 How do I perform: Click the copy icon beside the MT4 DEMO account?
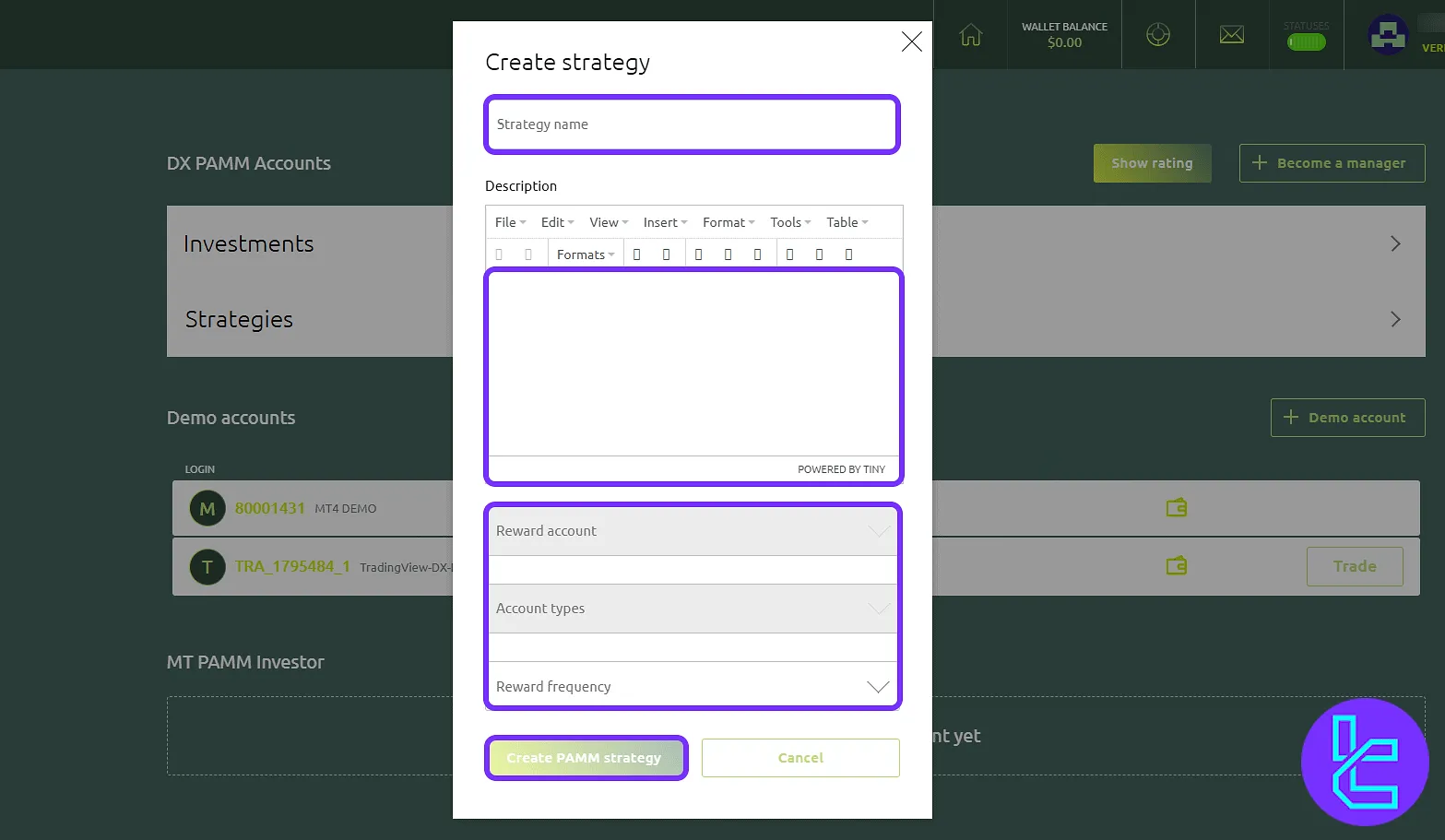1175,507
